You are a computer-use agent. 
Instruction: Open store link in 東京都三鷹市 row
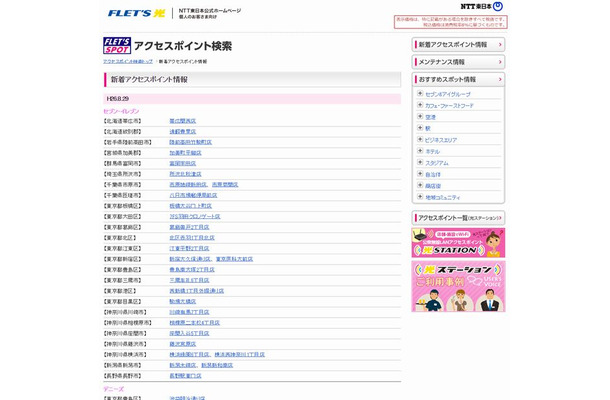point(189,280)
